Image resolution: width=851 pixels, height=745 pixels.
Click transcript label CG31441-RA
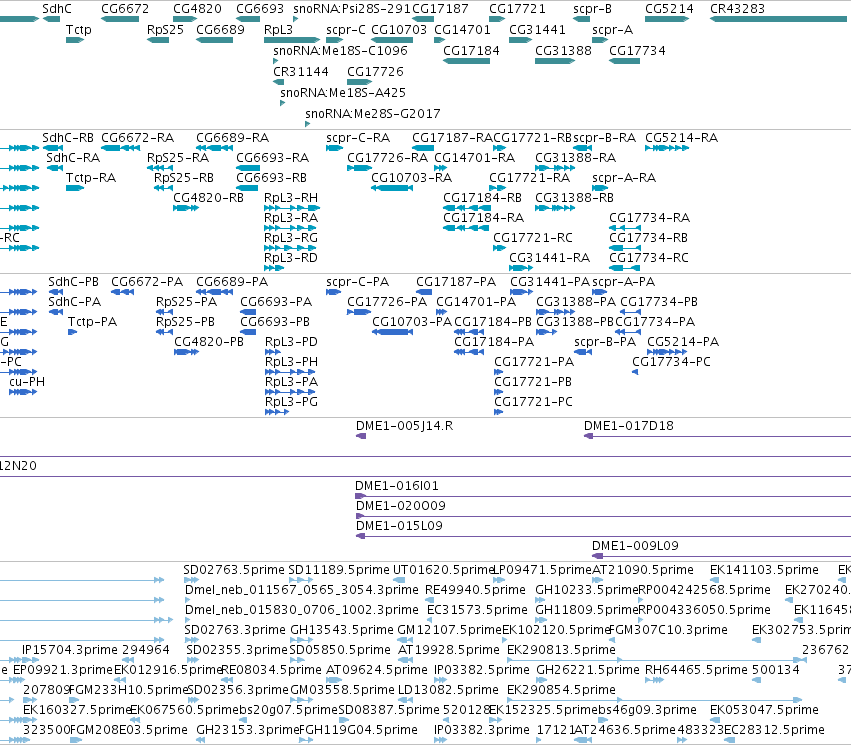[x=549, y=258]
